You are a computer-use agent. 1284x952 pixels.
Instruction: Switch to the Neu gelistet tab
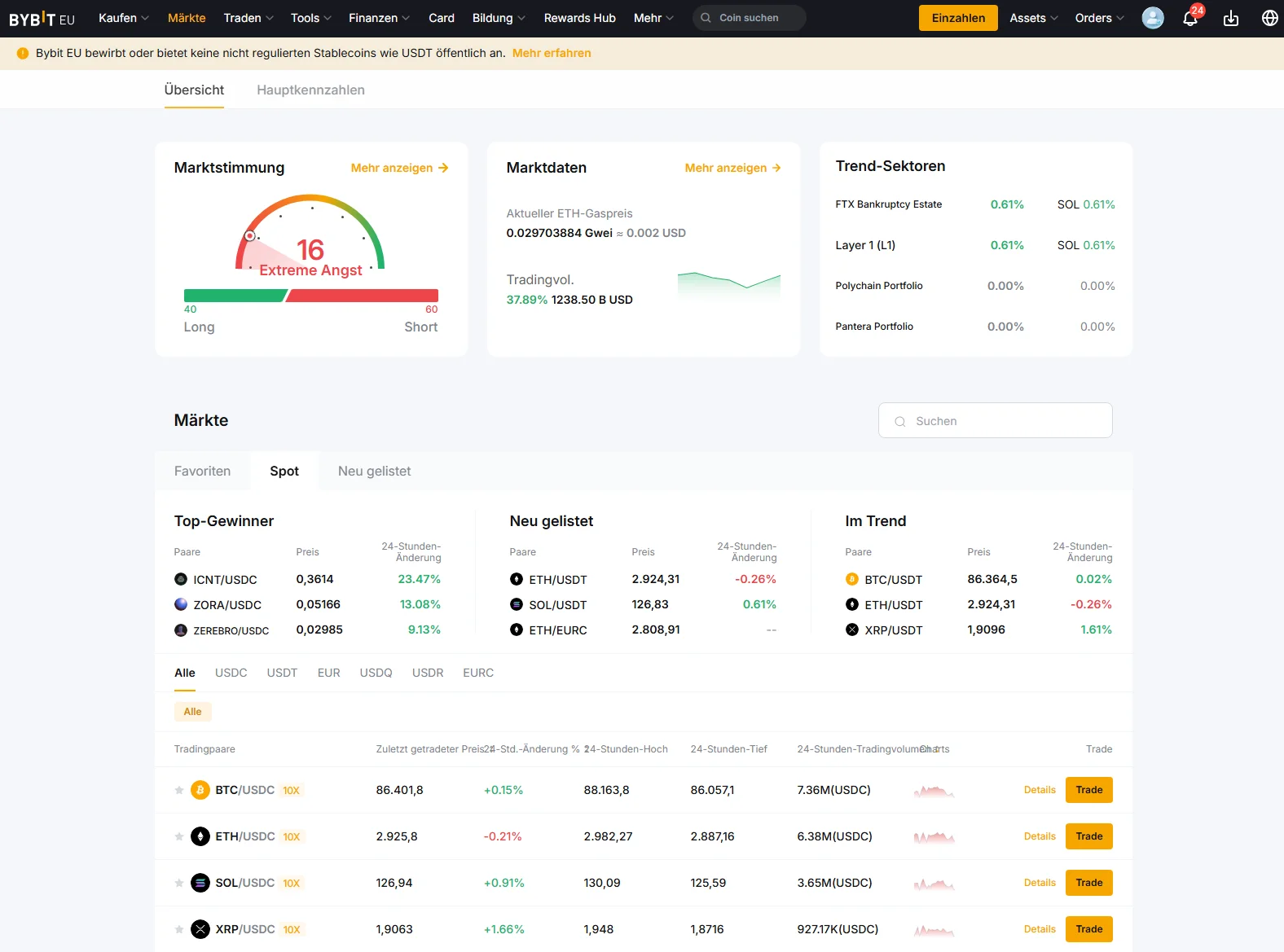374,471
